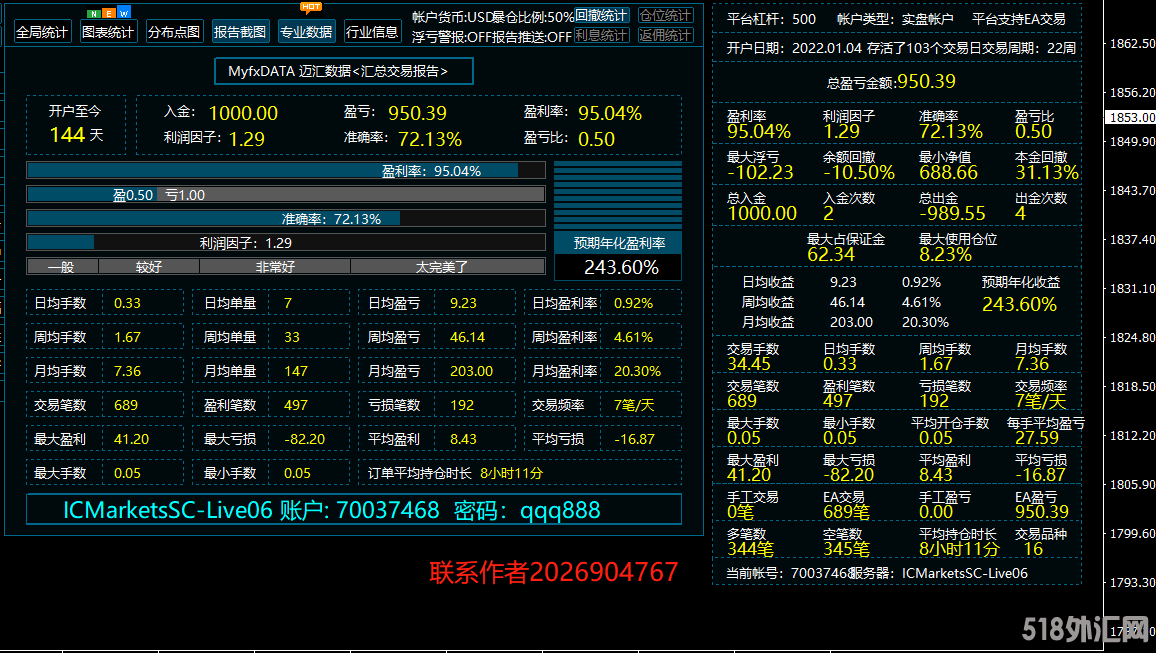The height and width of the screenshot is (653, 1156).
Task: Click the 最大亏损 -82.20 cell in left table
Action: click(271, 439)
